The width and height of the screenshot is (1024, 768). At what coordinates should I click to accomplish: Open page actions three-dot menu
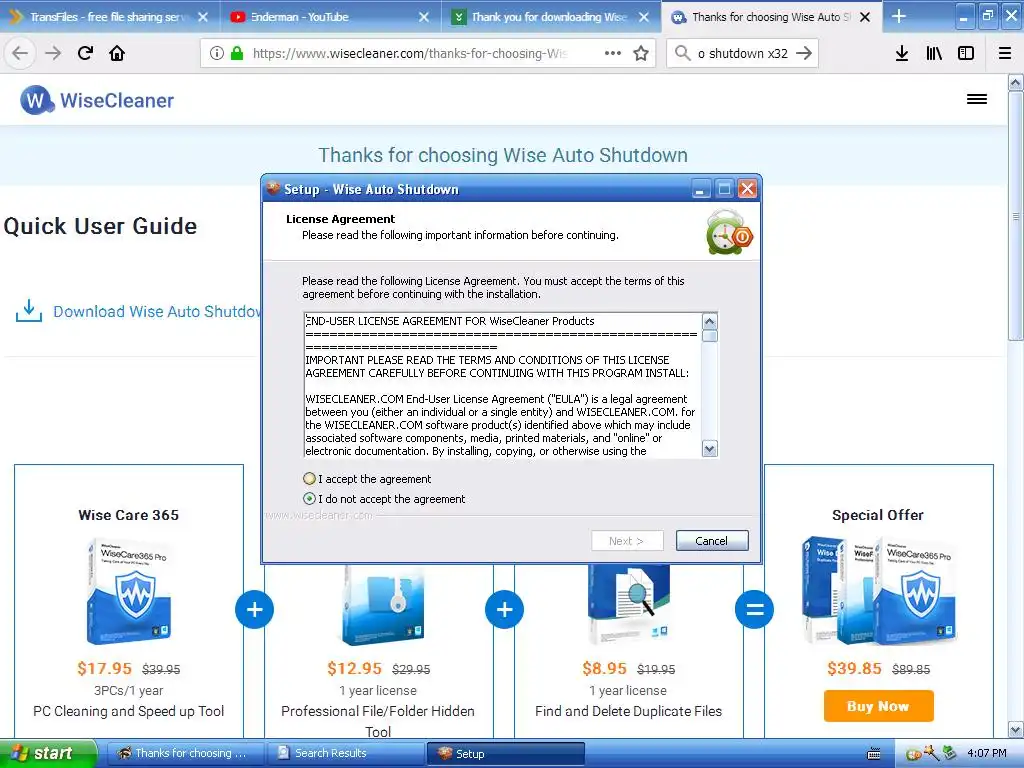click(613, 53)
